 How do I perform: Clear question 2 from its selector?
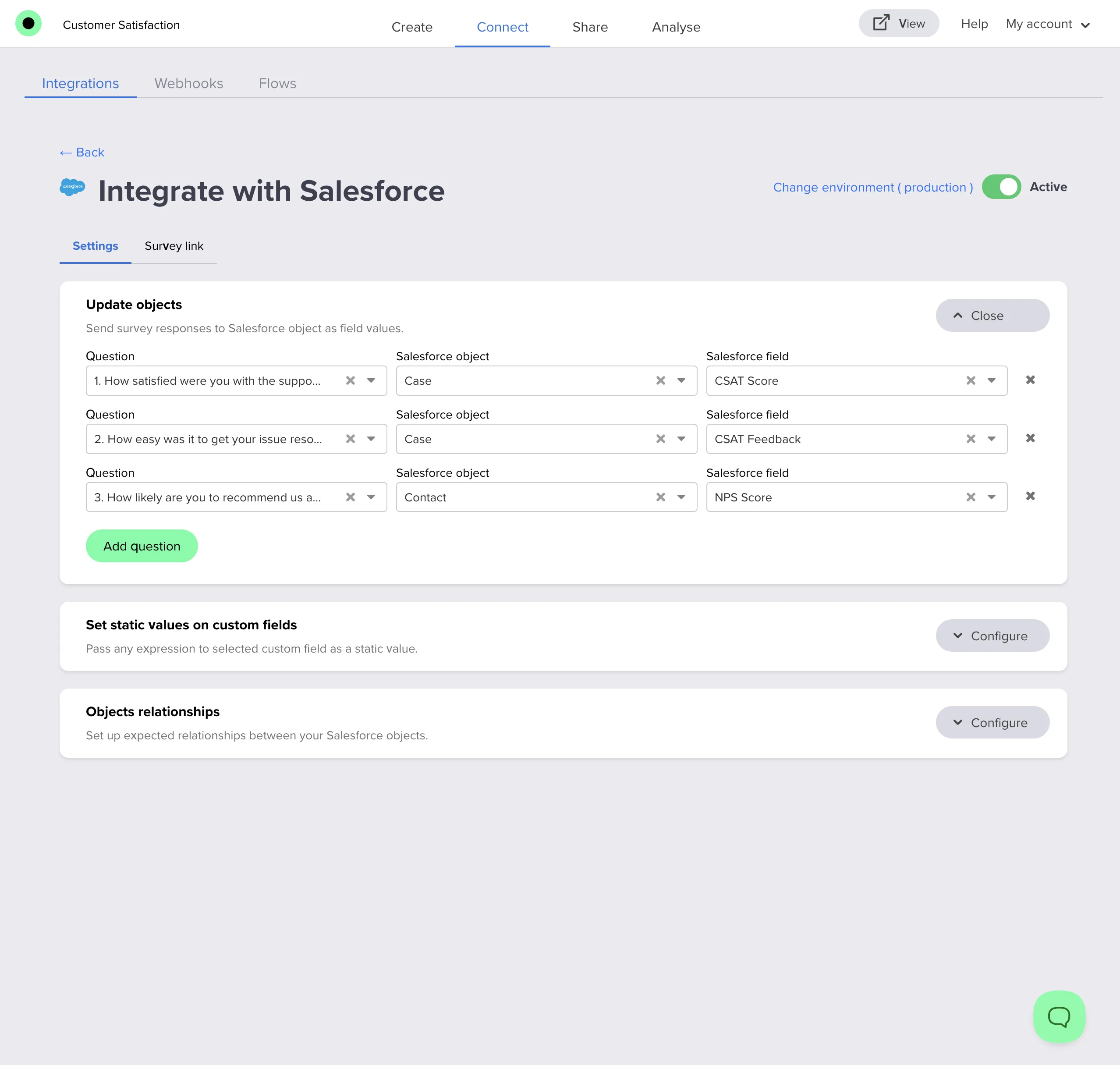350,439
